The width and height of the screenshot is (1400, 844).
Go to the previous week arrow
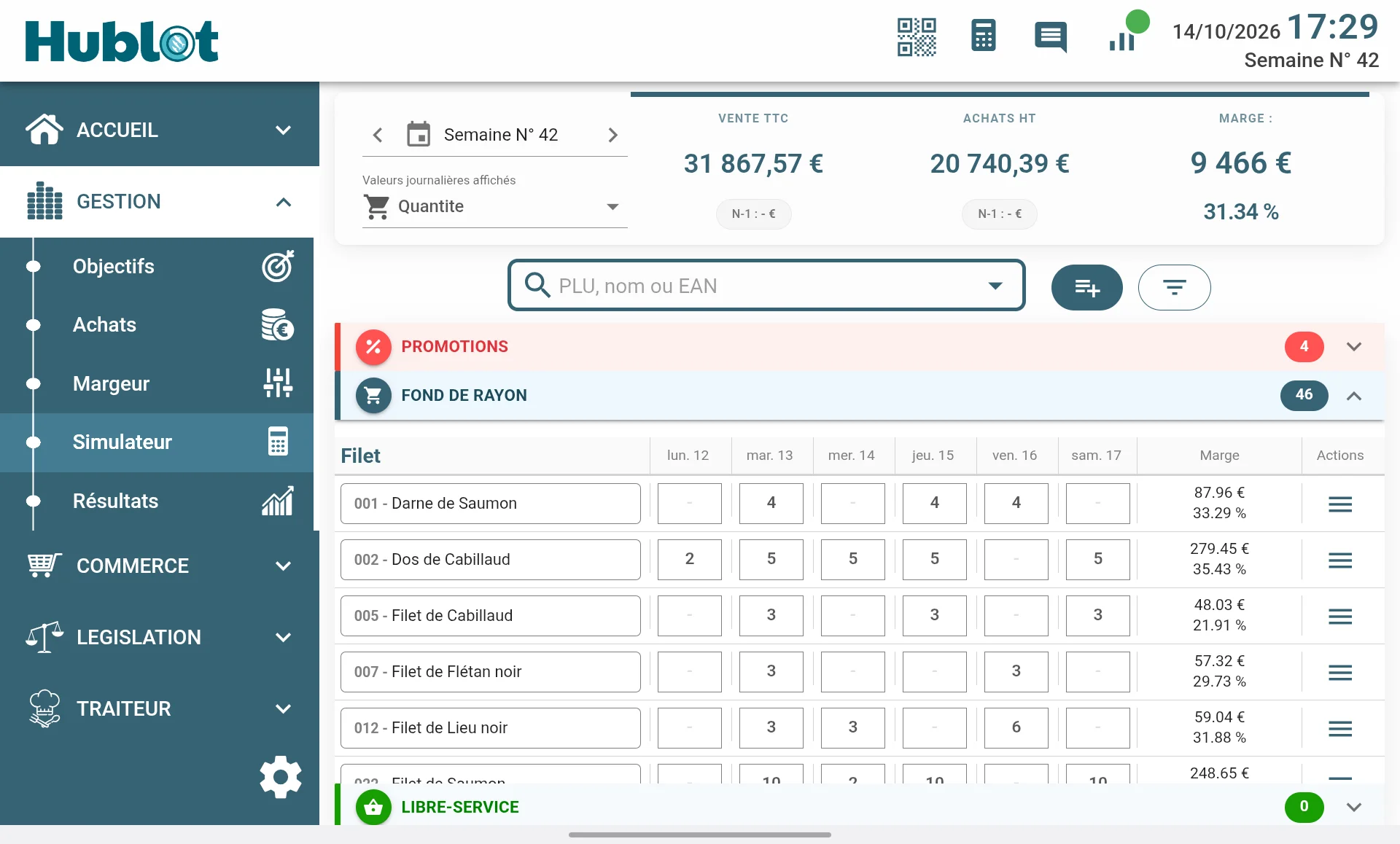378,135
